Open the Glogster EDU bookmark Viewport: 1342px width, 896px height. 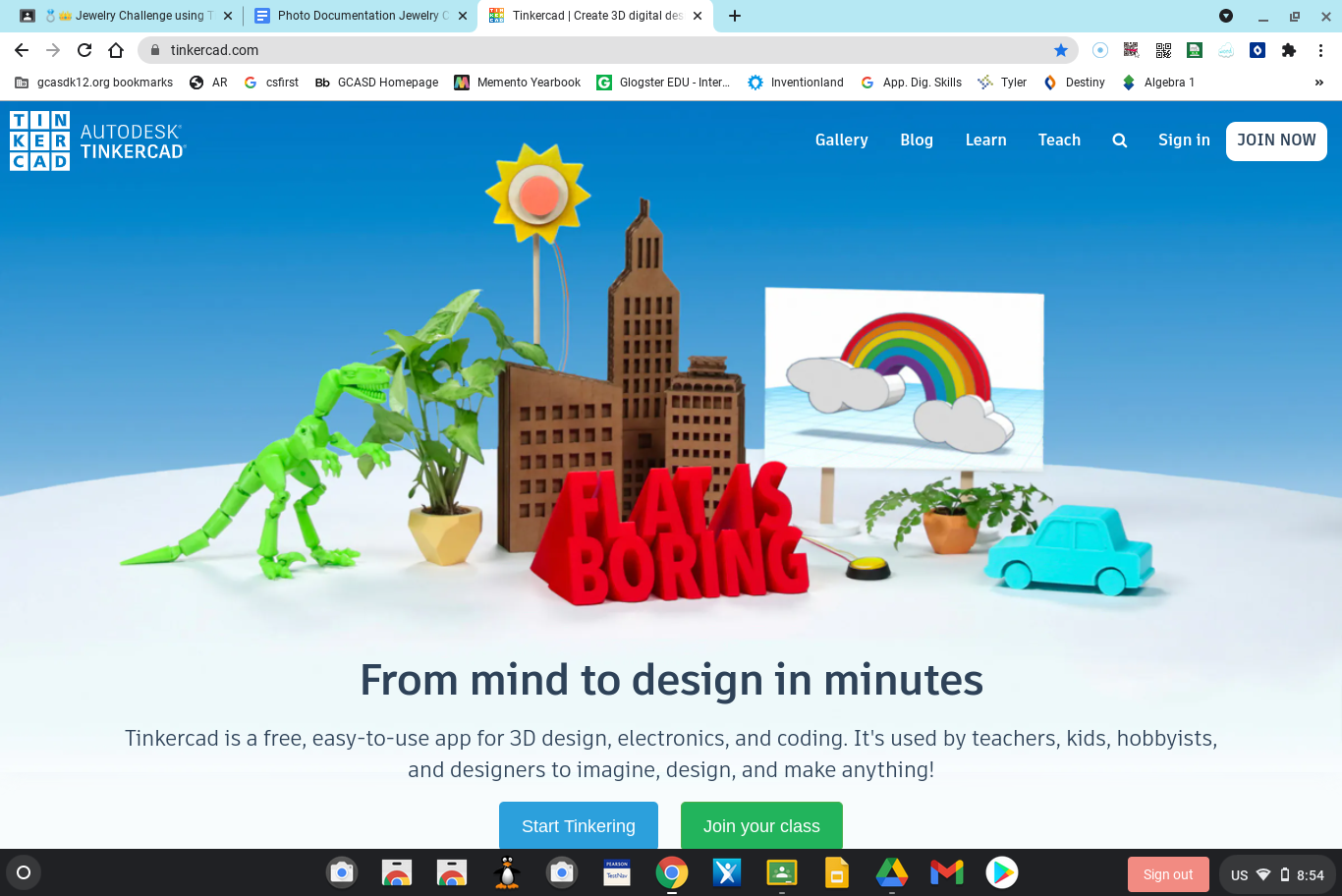(663, 83)
